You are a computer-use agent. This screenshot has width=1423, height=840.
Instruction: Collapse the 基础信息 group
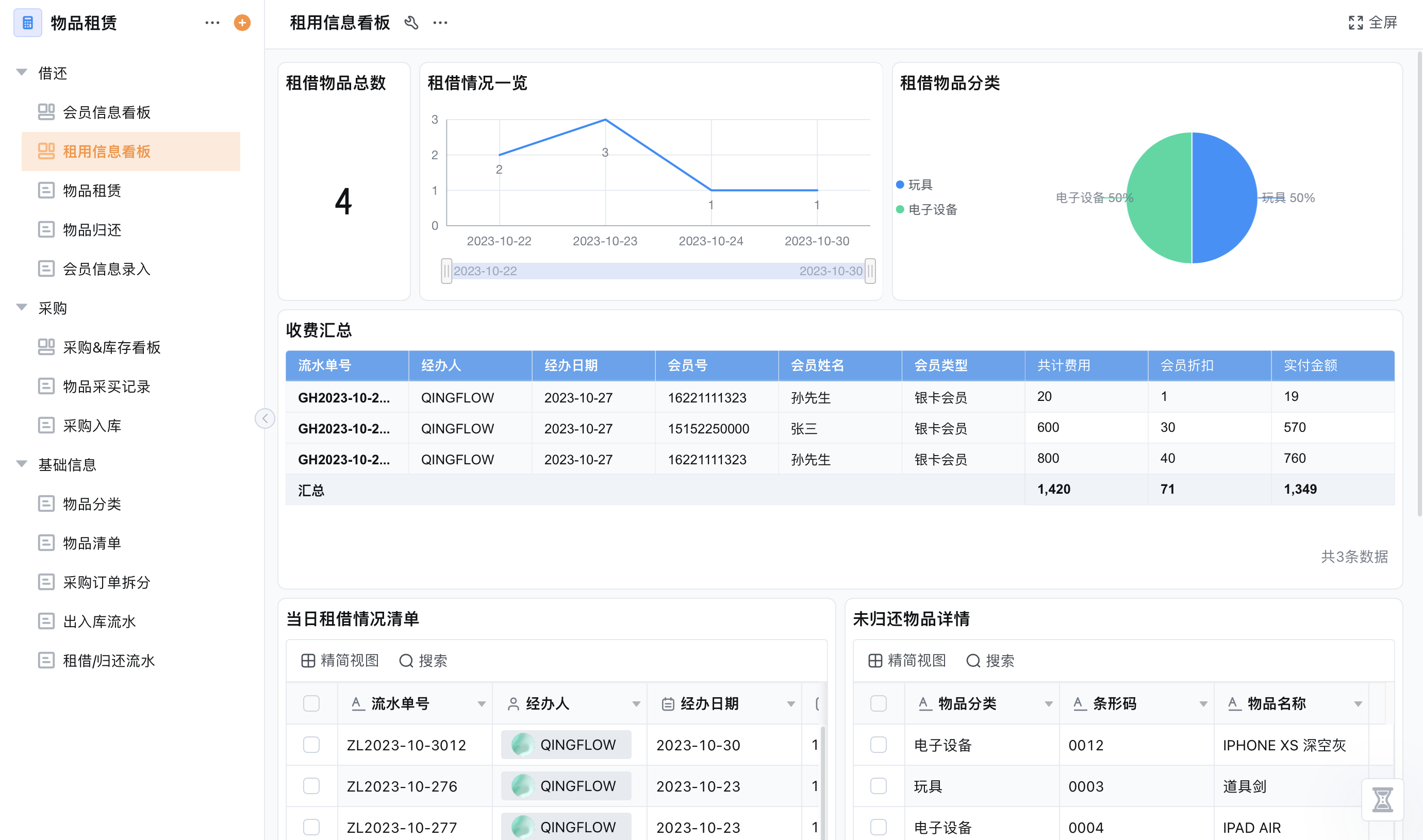[x=22, y=464]
